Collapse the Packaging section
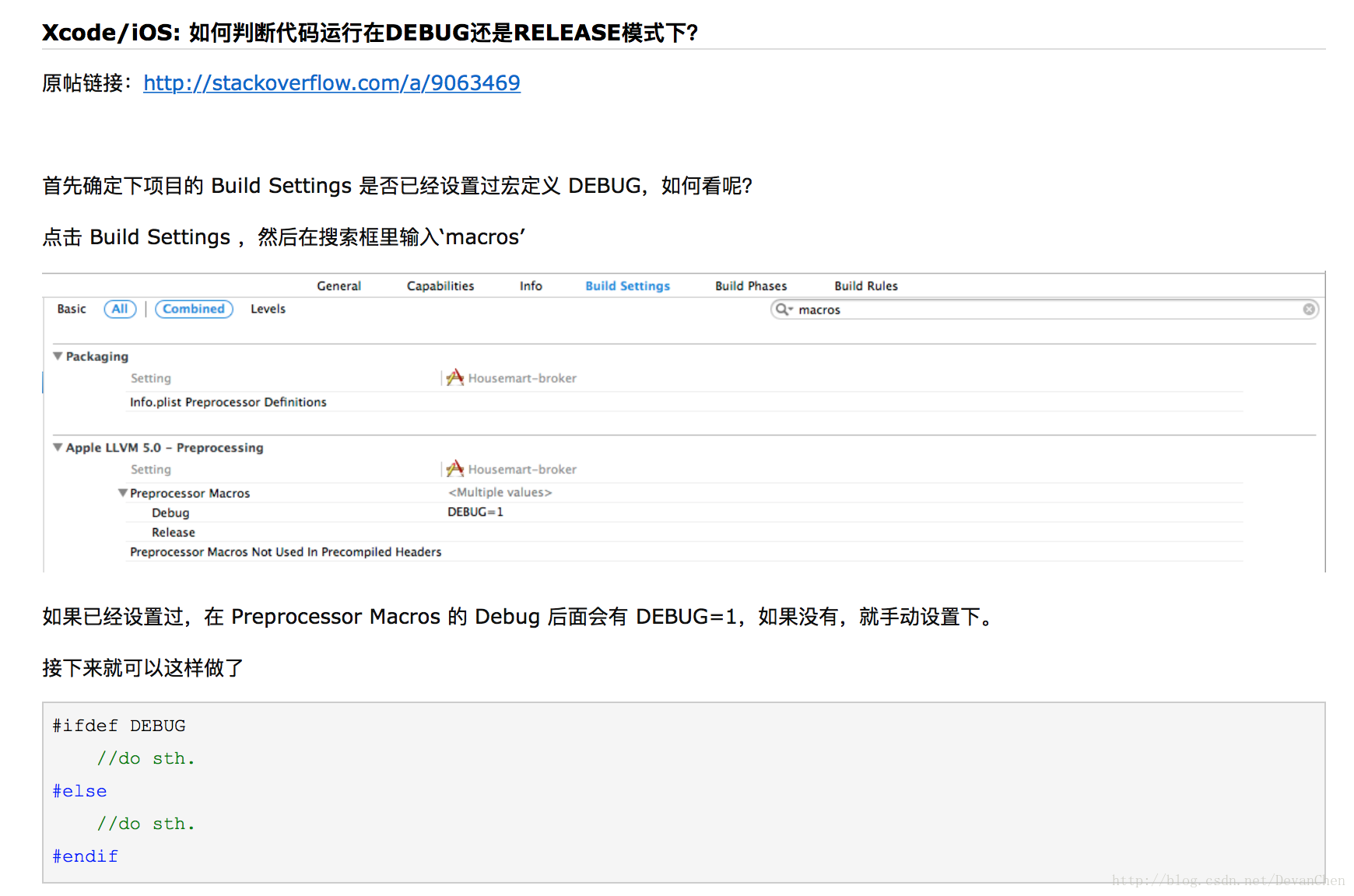 pos(58,356)
